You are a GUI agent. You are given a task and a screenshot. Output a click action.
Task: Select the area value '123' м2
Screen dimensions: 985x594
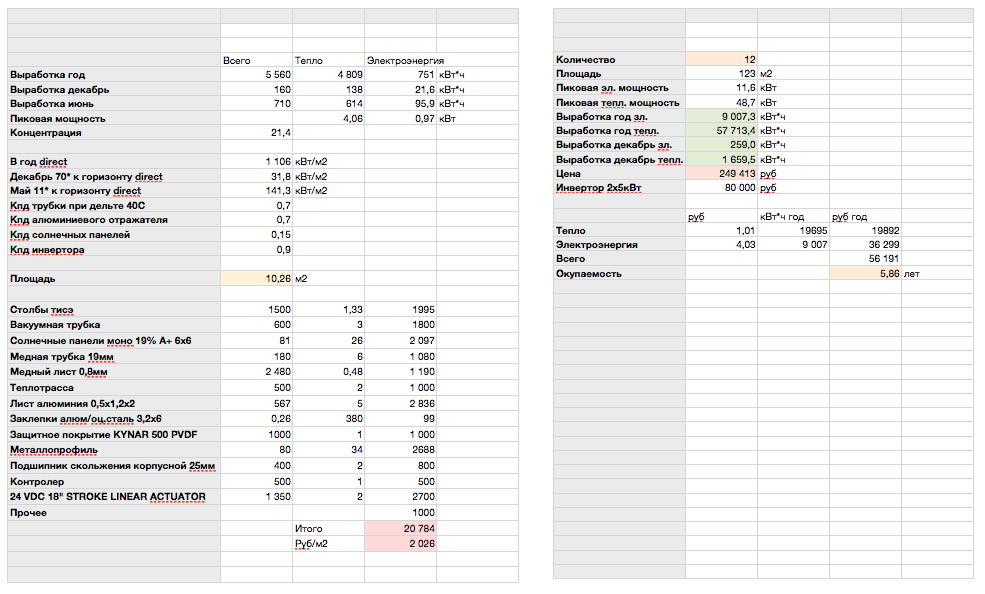(x=747, y=73)
